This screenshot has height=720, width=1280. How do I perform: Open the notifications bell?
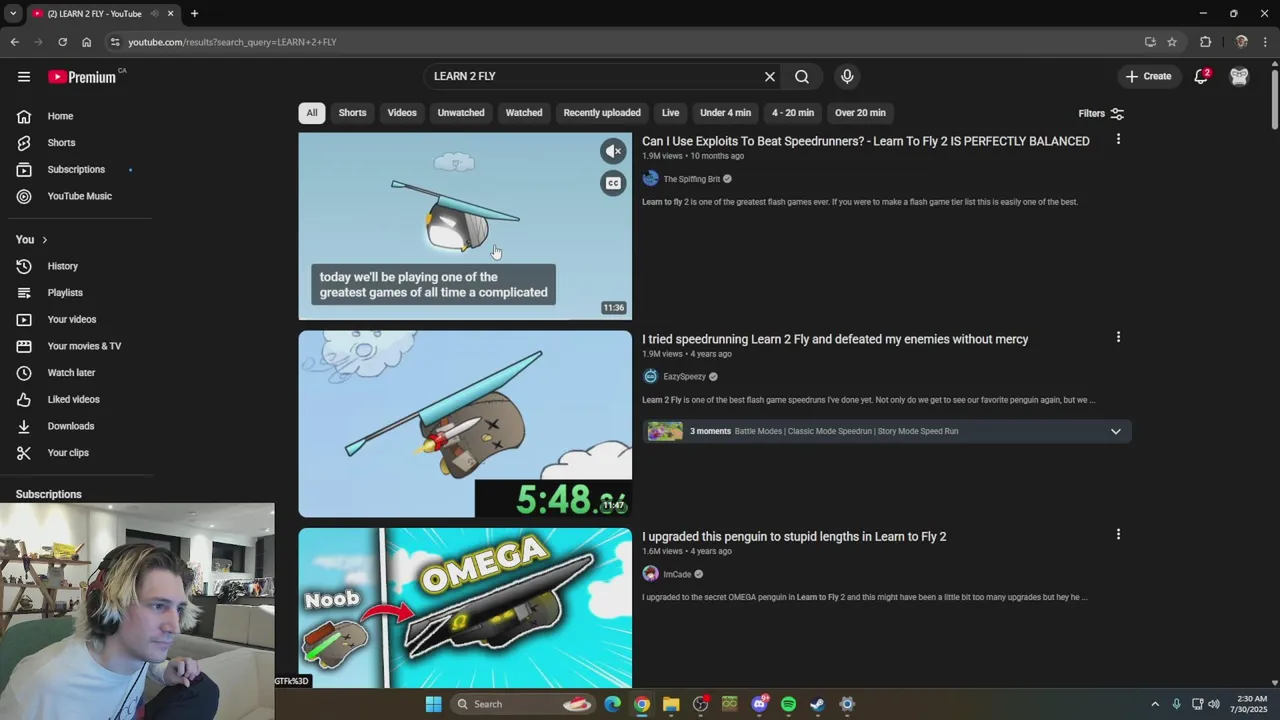tap(1202, 76)
